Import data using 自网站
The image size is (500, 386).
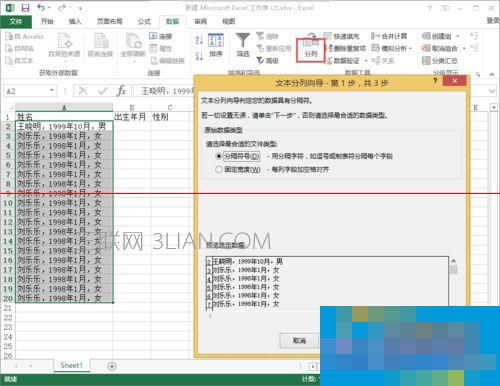click(20, 49)
